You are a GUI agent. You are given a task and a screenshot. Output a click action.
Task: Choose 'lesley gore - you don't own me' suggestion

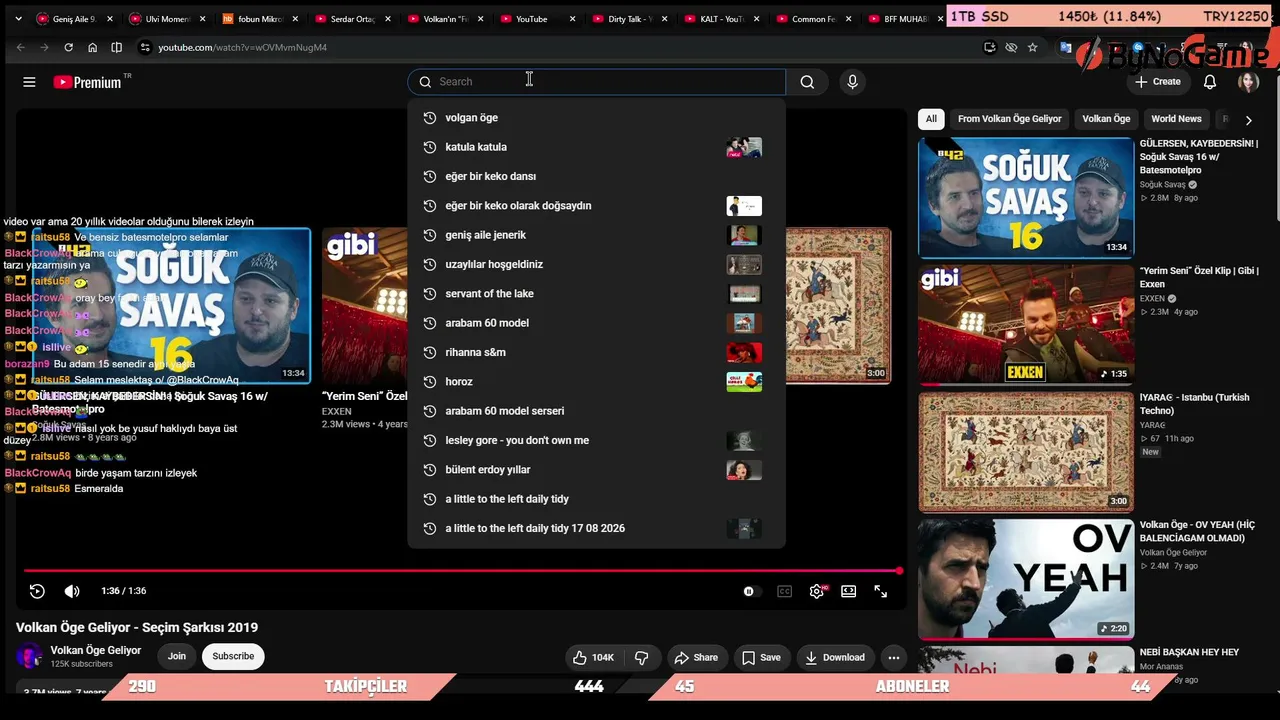click(x=597, y=440)
